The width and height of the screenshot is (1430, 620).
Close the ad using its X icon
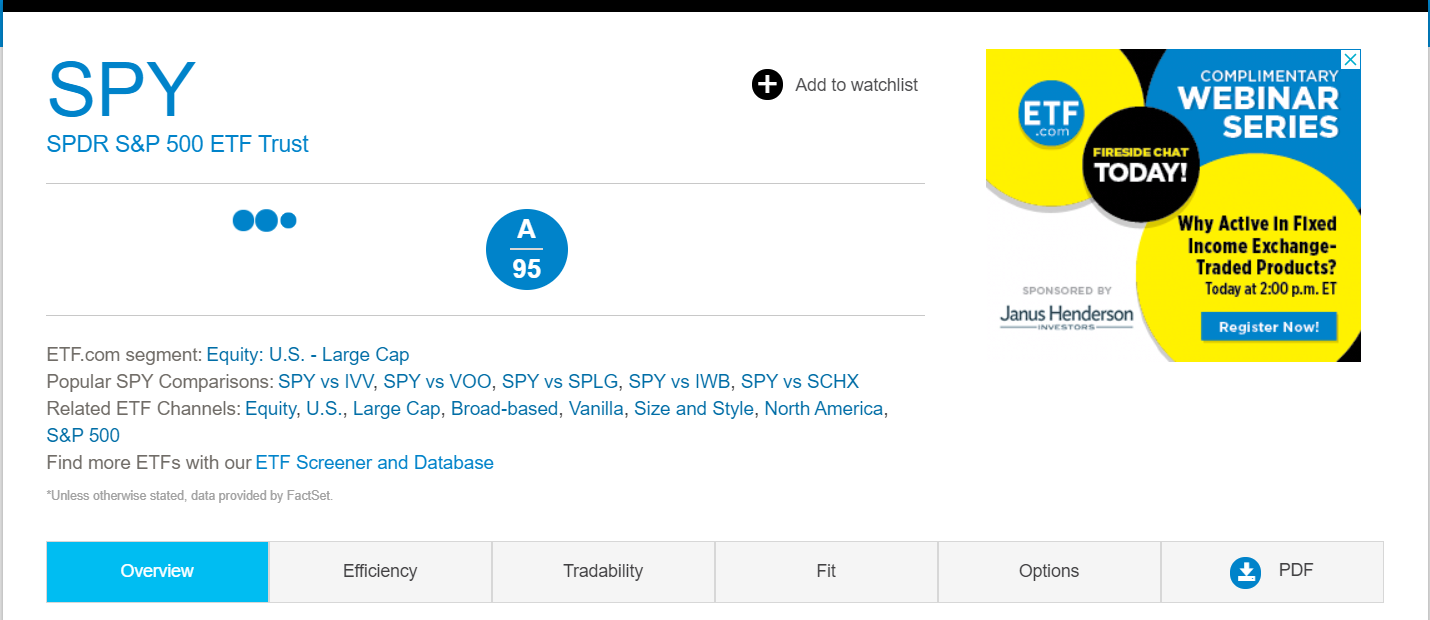tap(1351, 59)
